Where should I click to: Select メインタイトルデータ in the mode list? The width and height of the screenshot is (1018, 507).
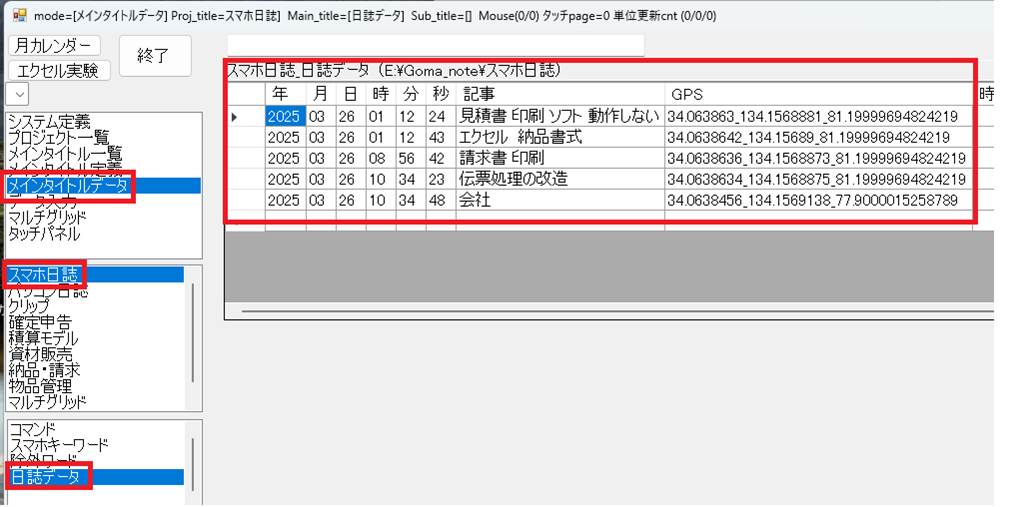(68, 186)
